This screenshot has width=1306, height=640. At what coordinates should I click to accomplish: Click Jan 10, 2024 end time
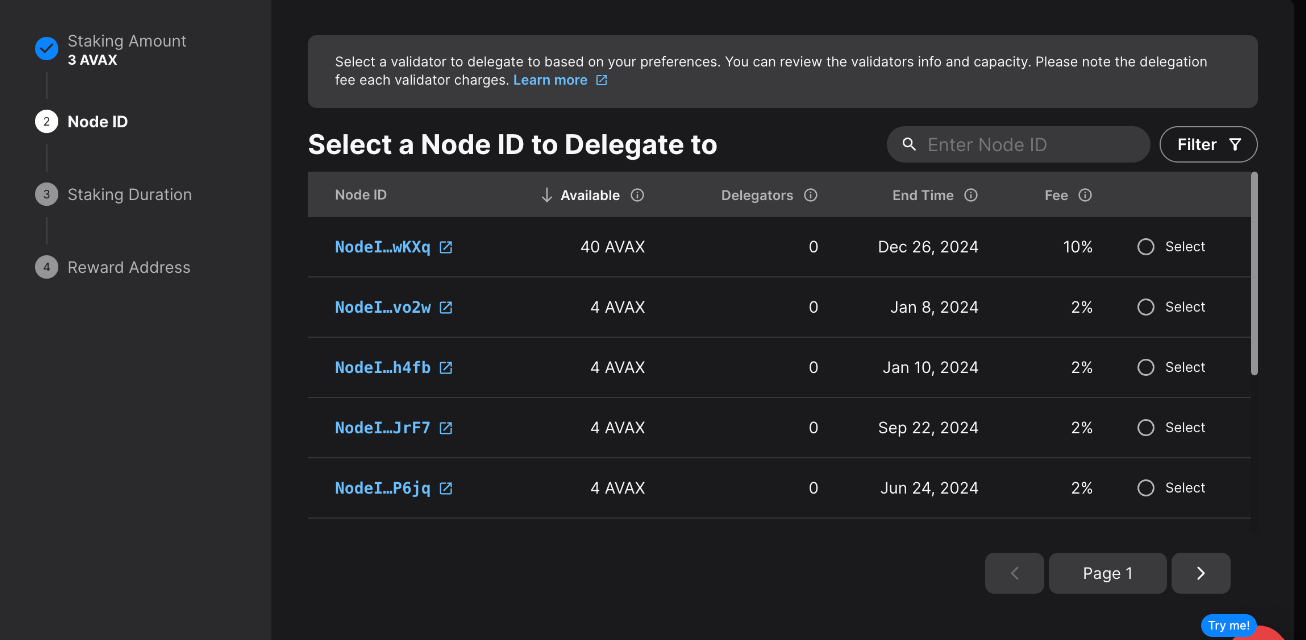931,367
